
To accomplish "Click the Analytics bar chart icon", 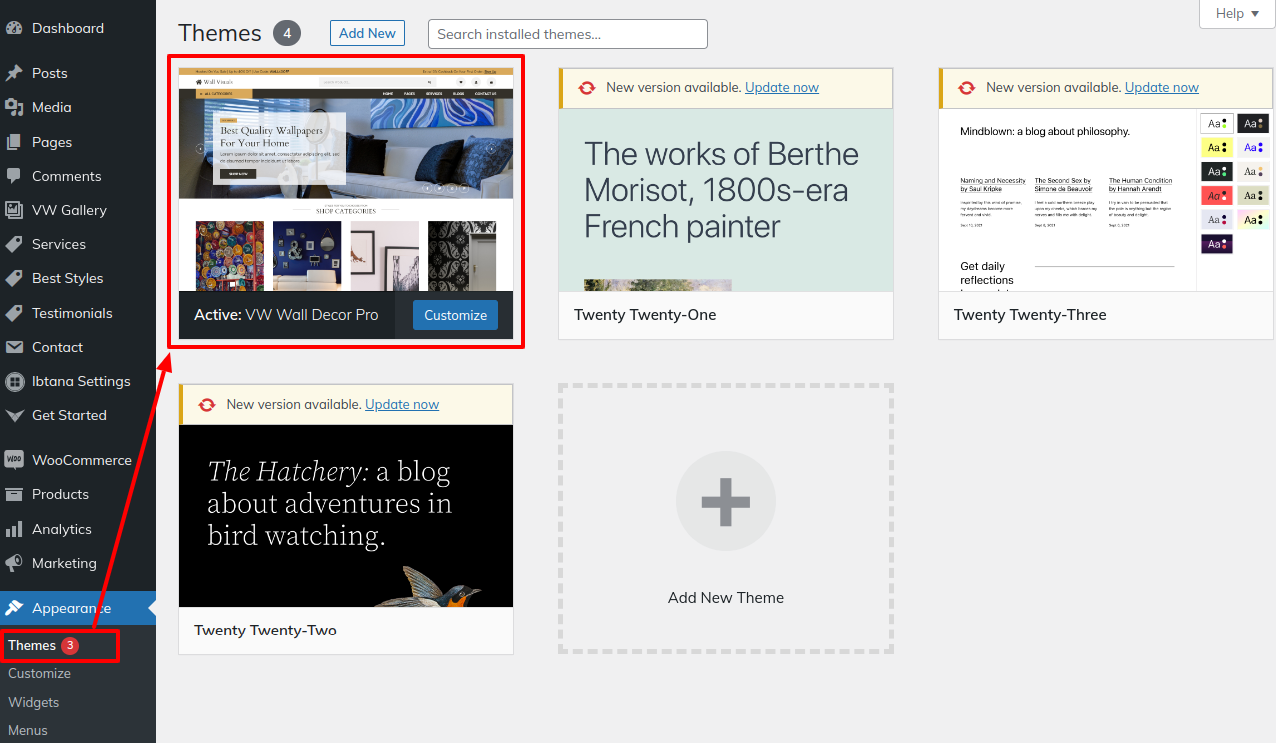I will tap(14, 529).
